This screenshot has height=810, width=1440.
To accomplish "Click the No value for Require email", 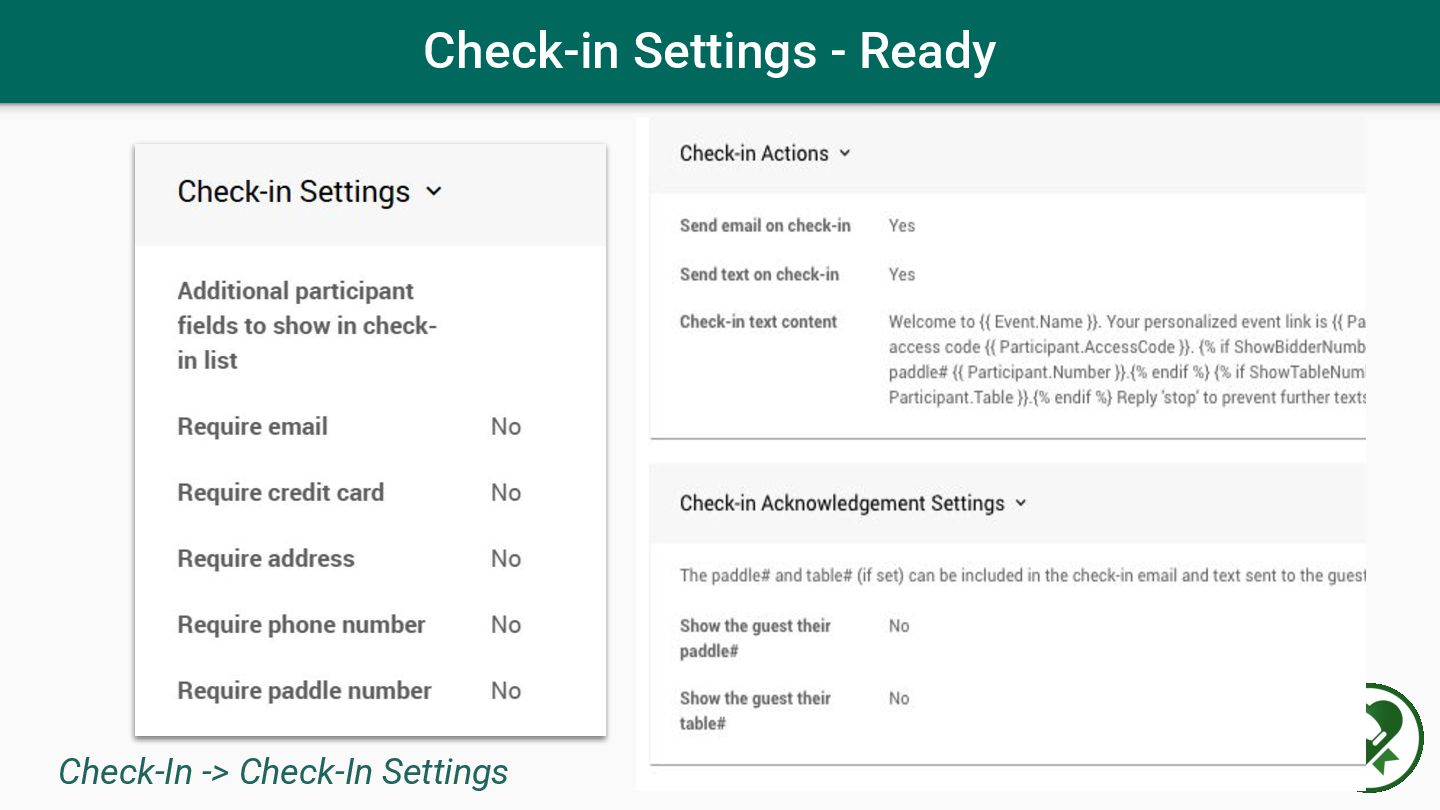I will (506, 427).
